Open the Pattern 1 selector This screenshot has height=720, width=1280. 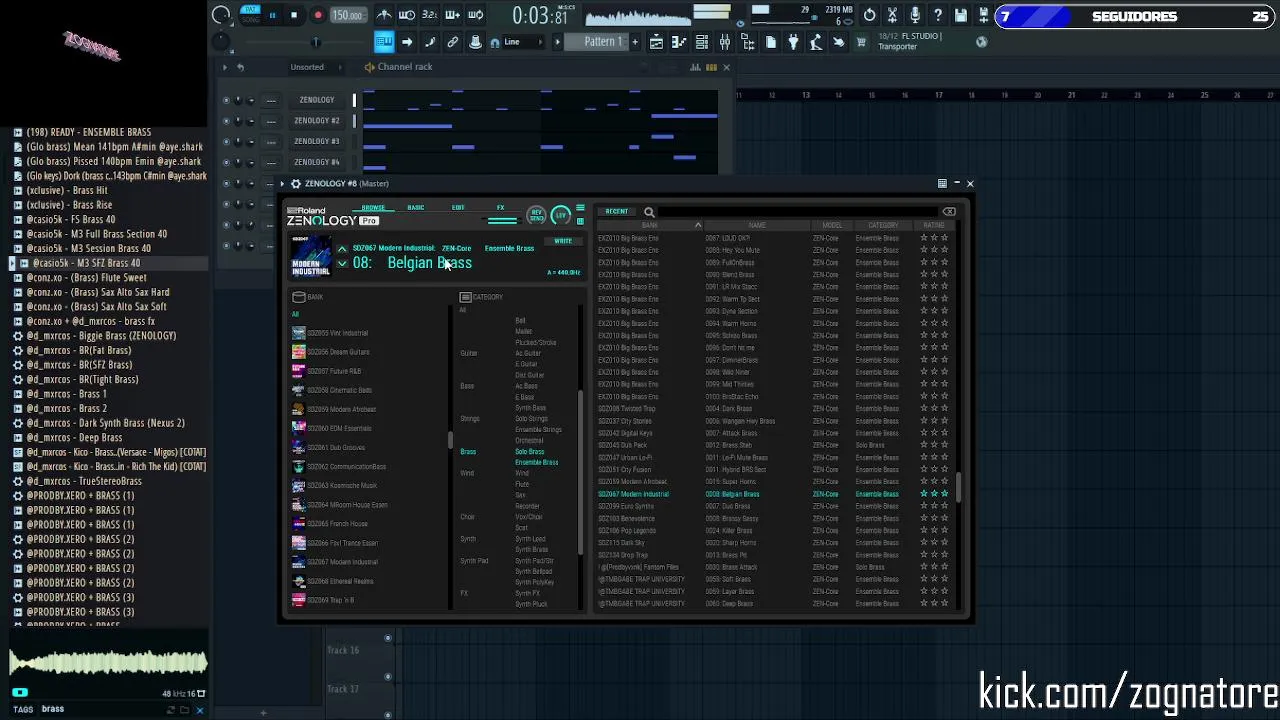599,42
